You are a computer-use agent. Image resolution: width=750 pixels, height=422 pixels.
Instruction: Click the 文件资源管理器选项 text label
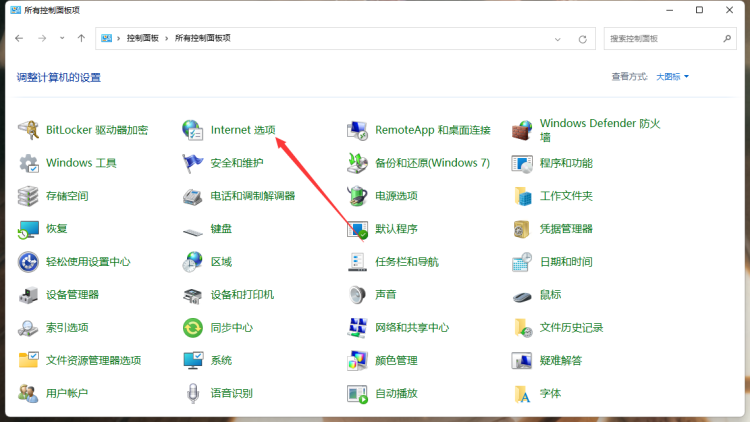pyautogui.click(x=93, y=360)
